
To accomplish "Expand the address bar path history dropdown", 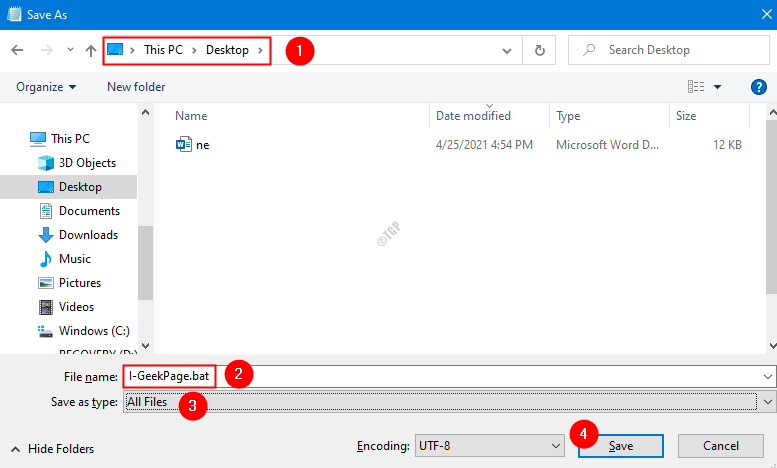I will pyautogui.click(x=507, y=50).
